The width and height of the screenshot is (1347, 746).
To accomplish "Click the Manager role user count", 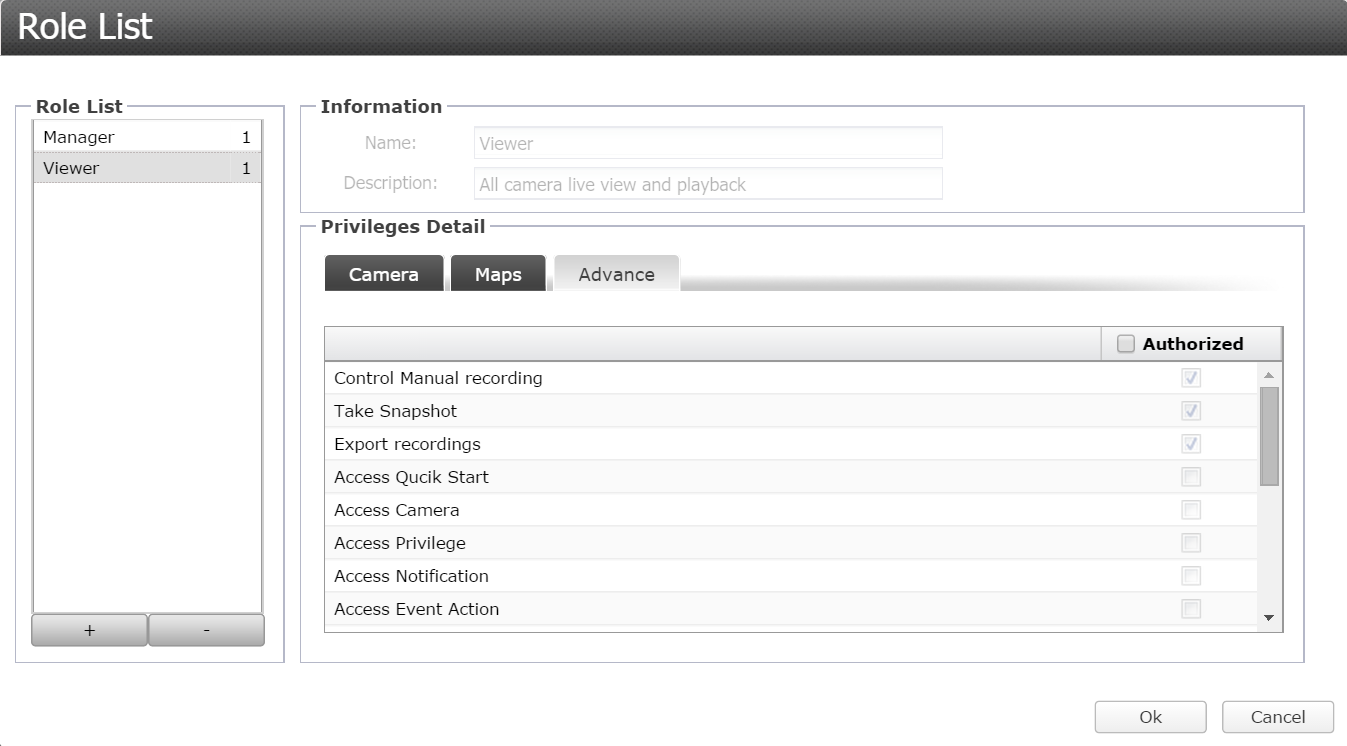I will tap(246, 137).
